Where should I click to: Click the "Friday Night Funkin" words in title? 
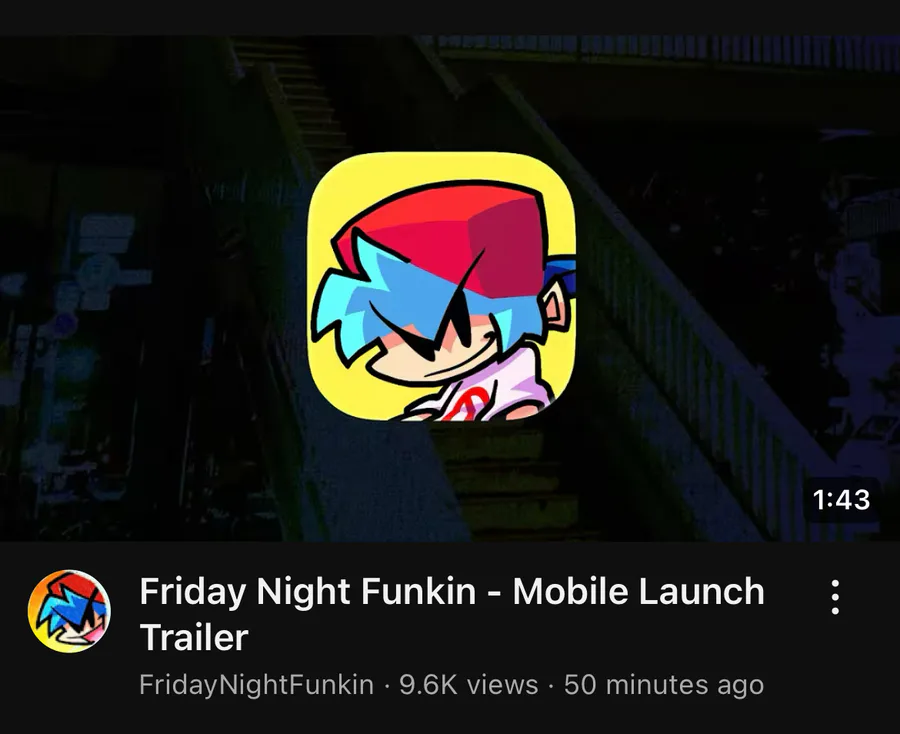tap(308, 591)
